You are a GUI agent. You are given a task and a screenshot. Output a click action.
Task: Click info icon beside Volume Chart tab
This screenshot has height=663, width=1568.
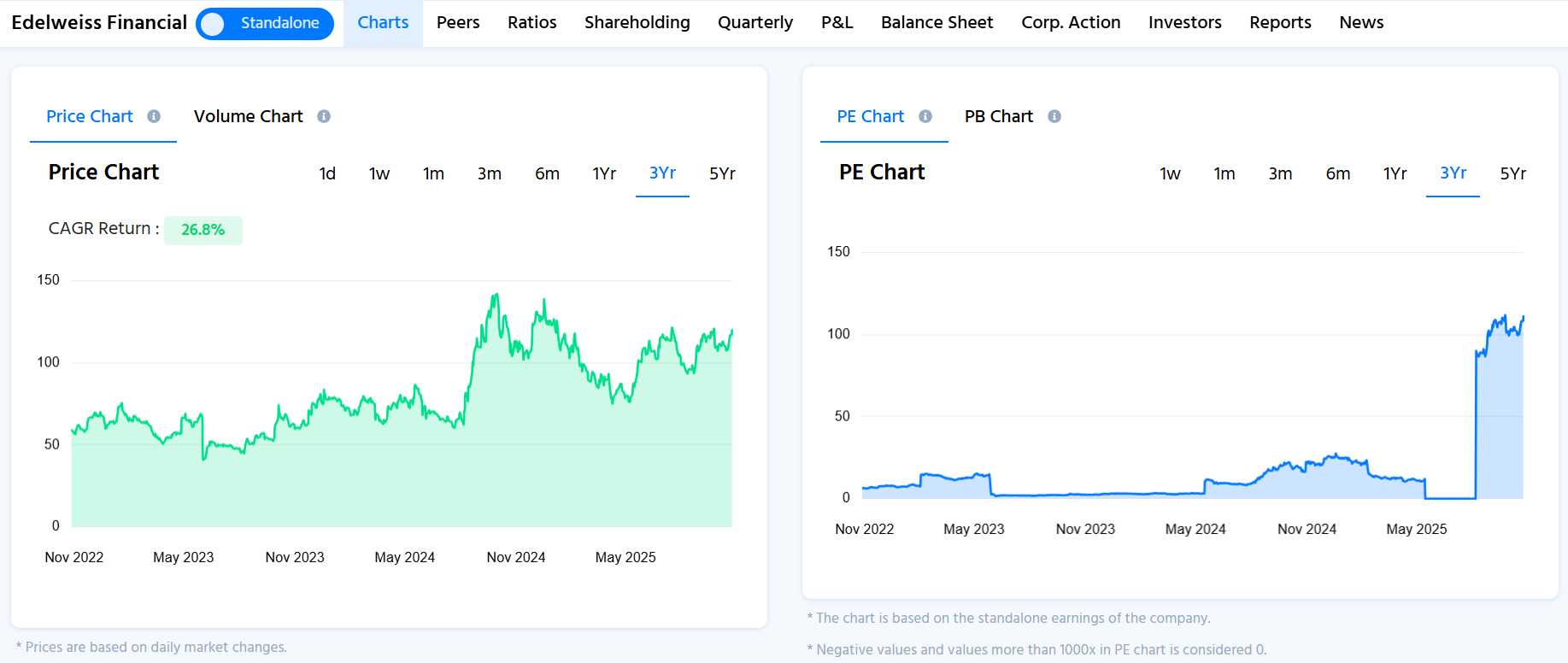(324, 116)
